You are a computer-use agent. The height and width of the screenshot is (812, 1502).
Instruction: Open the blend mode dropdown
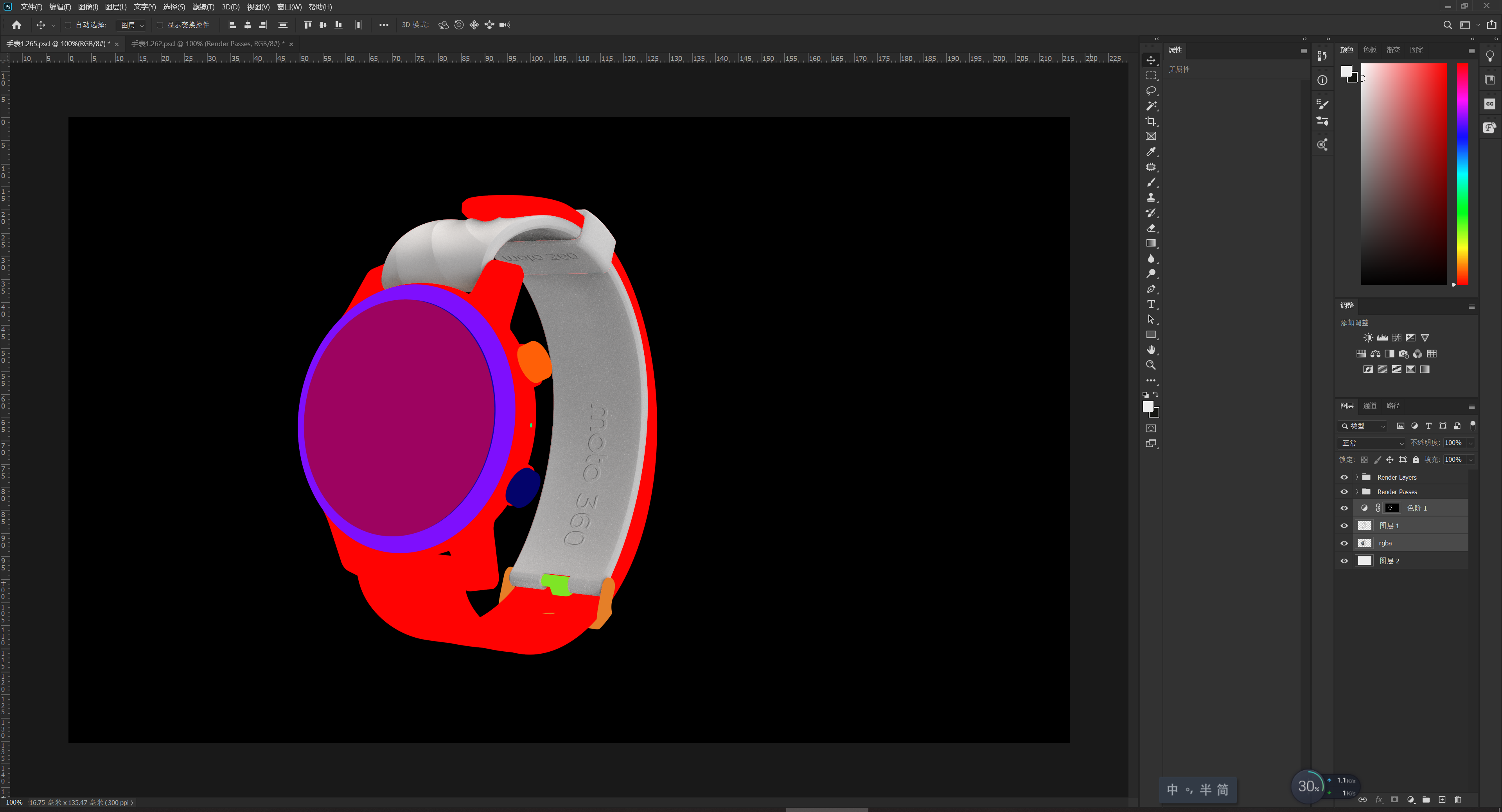pyautogui.click(x=1372, y=443)
